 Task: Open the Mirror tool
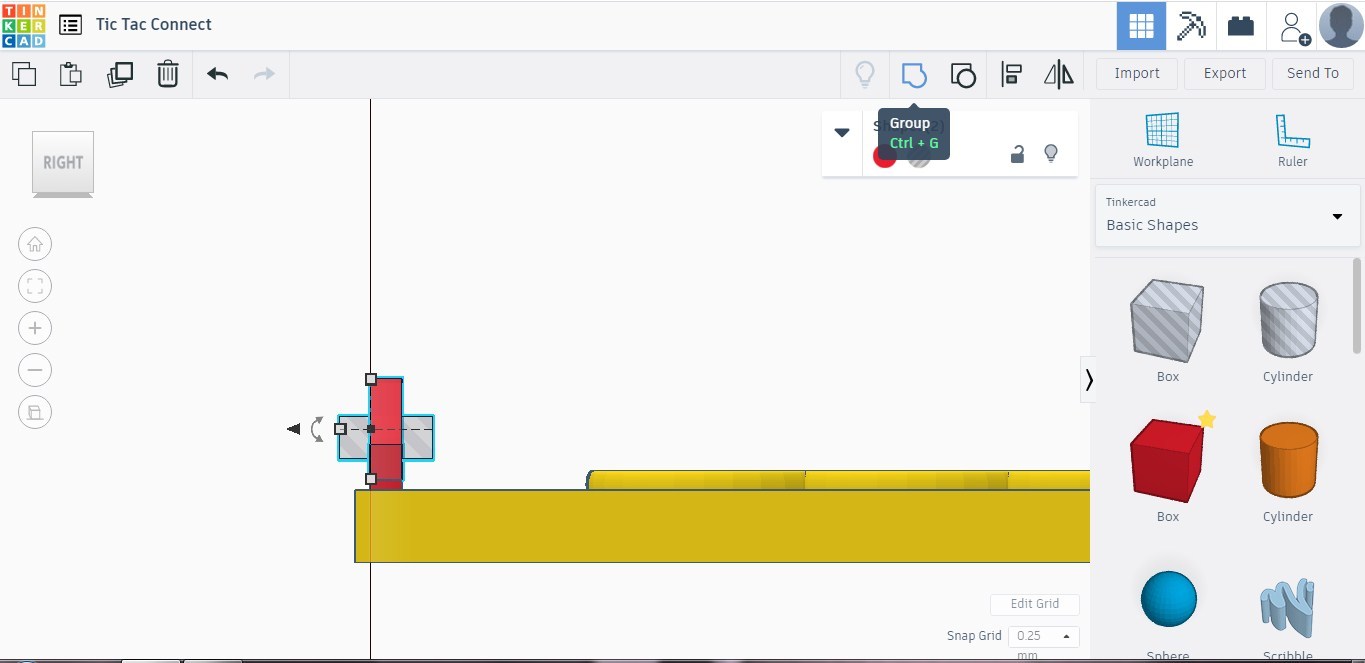coord(1058,74)
